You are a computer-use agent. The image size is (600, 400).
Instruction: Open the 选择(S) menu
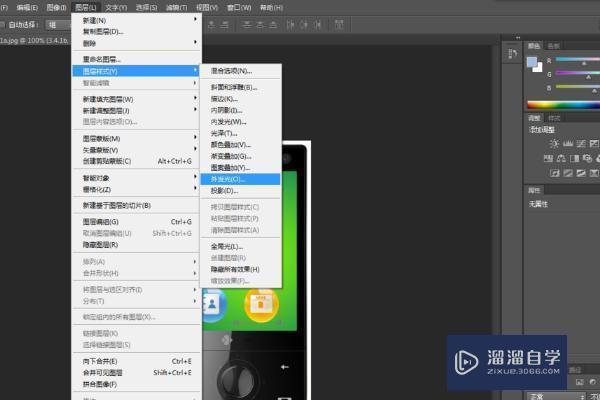[x=147, y=8]
